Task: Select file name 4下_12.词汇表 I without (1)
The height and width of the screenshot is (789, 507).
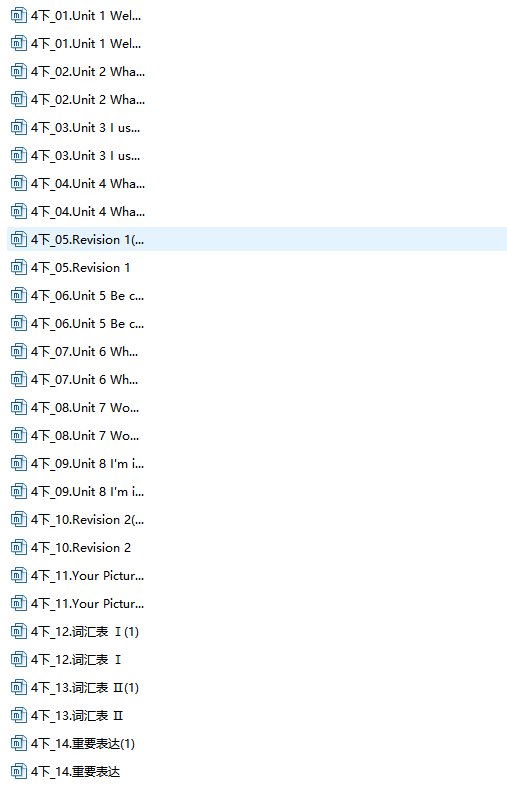Action: pyautogui.click(x=76, y=659)
